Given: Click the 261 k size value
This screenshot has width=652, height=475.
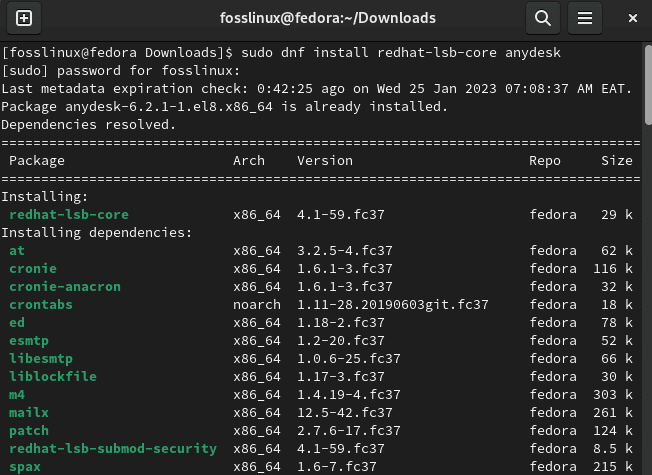Looking at the screenshot, I should pos(612,413).
